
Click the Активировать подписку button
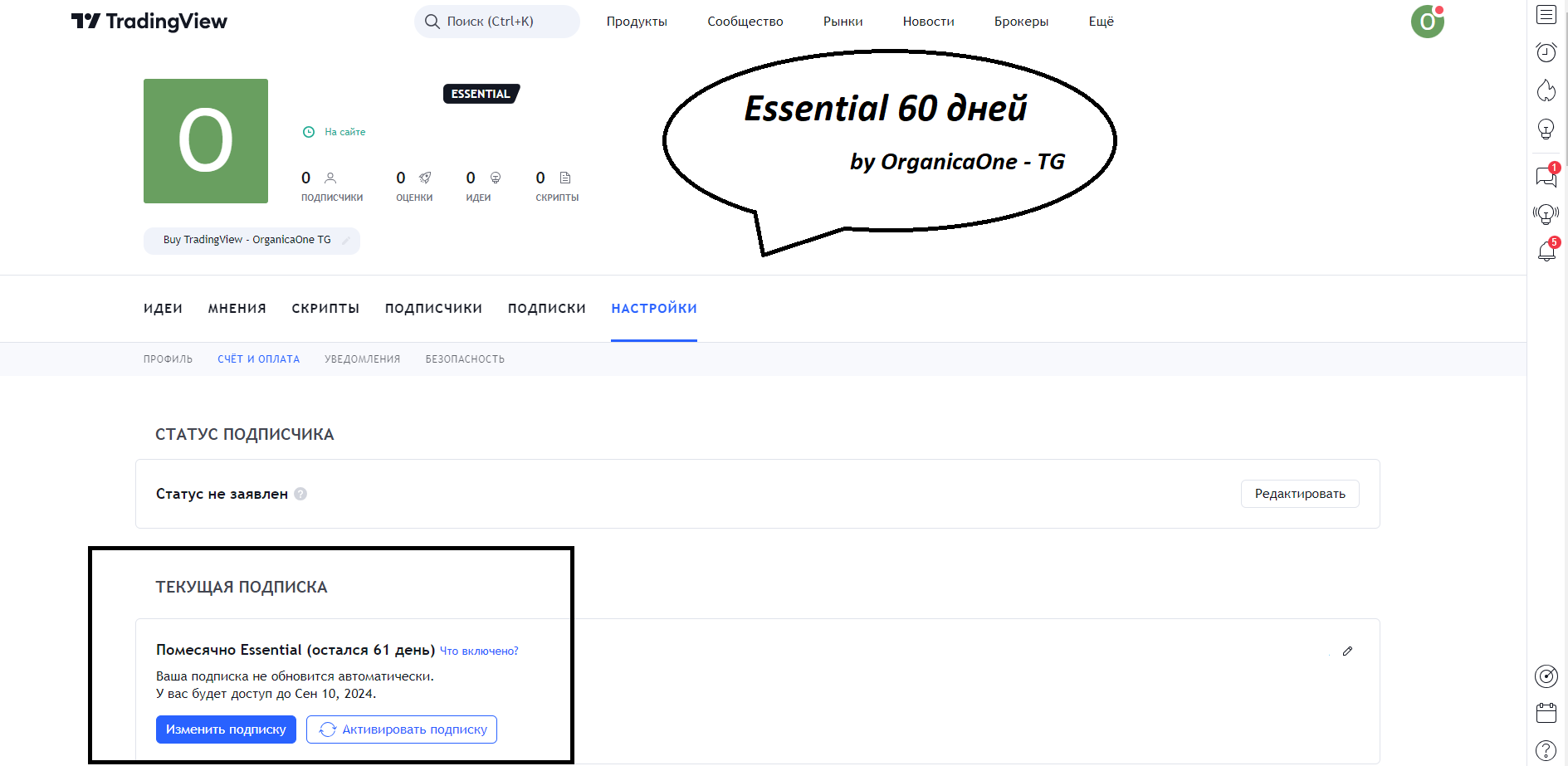pos(402,729)
